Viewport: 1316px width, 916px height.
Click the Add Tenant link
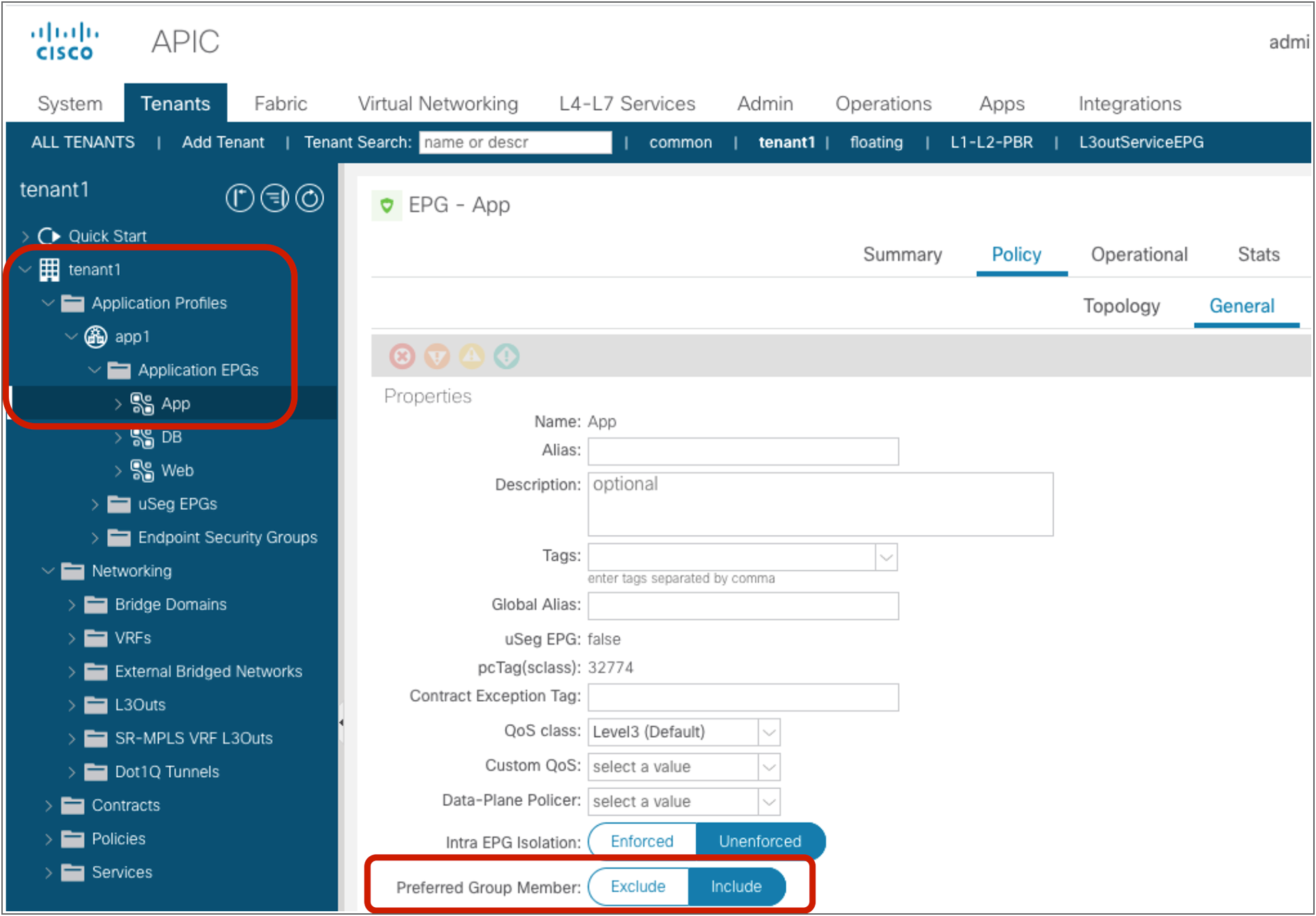pyautogui.click(x=223, y=142)
